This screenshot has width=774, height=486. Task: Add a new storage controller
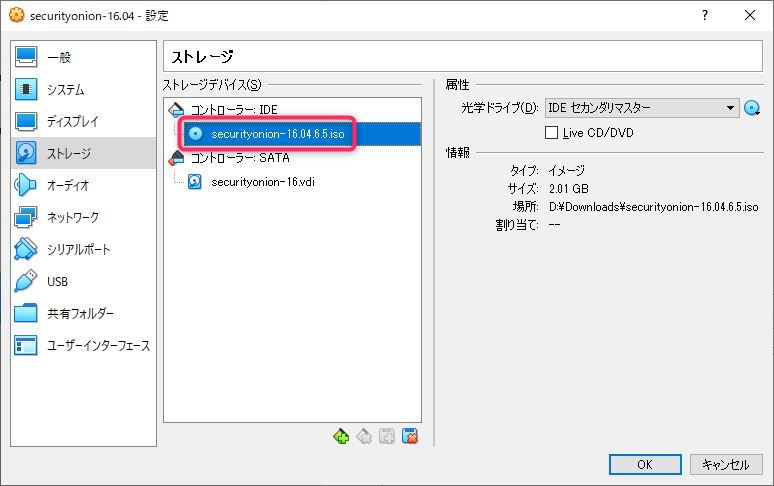(x=341, y=436)
